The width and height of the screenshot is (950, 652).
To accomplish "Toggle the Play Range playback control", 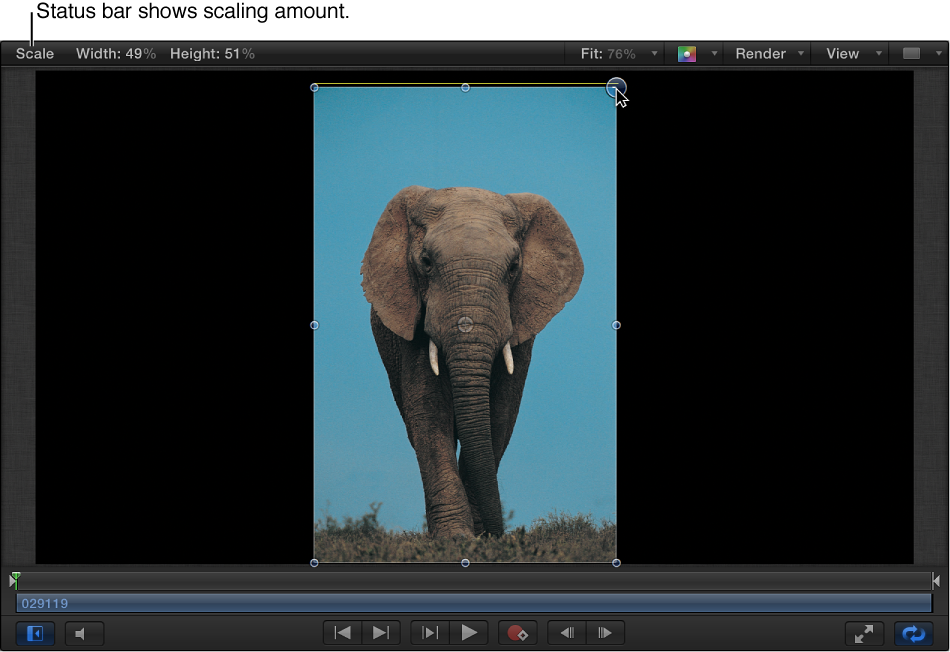I will click(430, 632).
